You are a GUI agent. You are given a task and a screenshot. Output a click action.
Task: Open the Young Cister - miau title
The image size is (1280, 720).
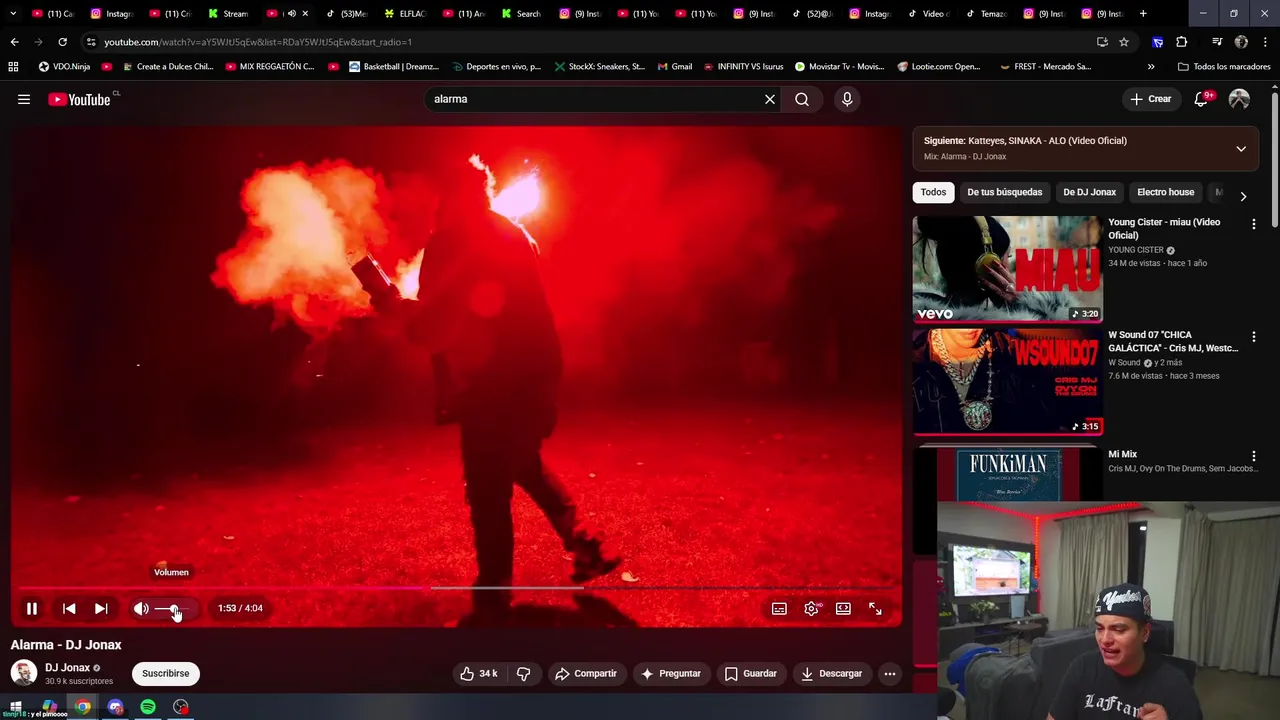pos(1164,229)
